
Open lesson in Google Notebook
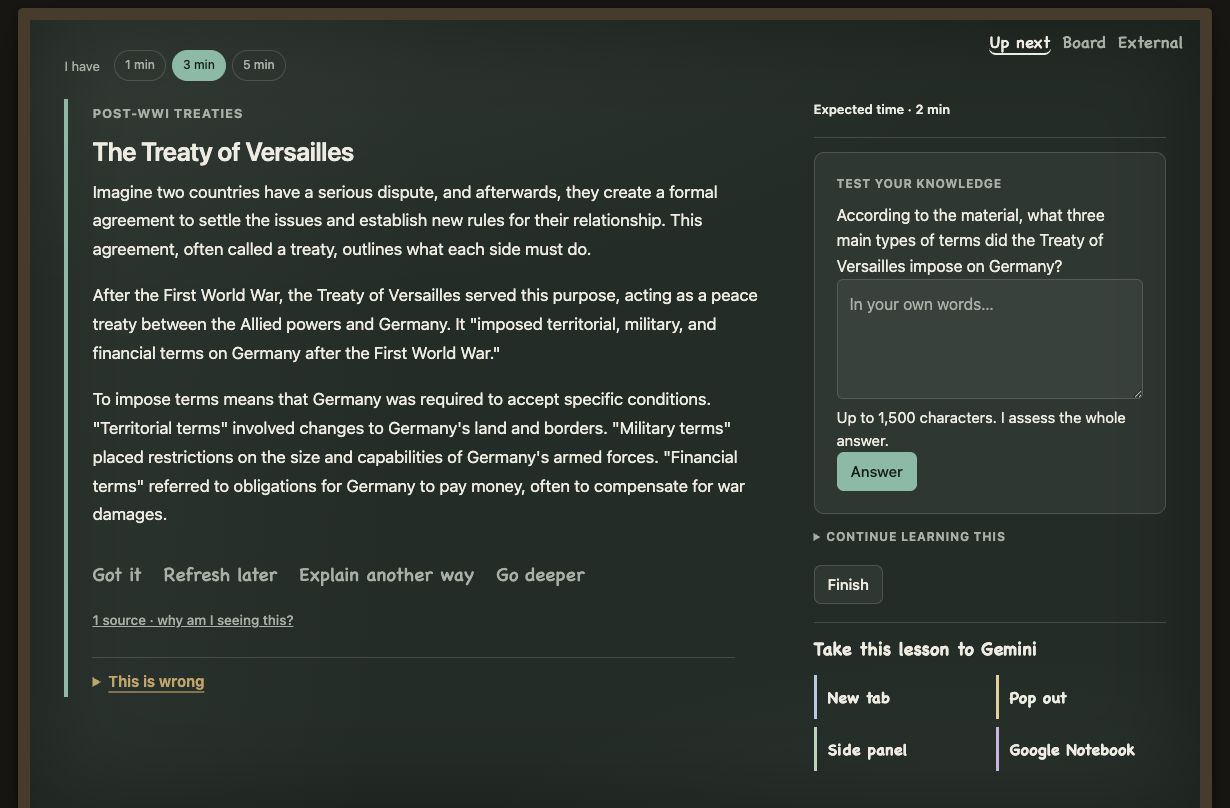1072,750
